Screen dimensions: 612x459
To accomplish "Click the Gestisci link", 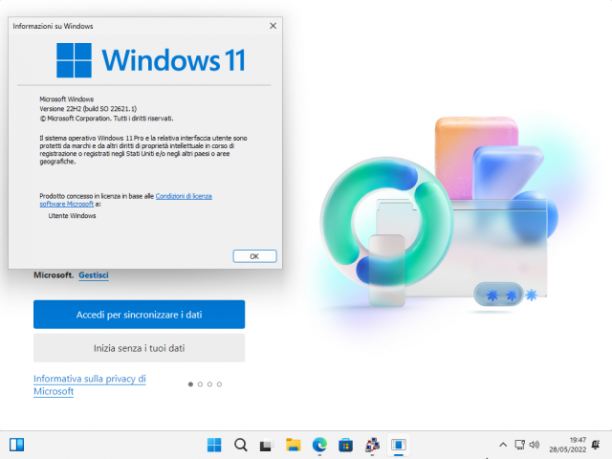I will [93, 275].
